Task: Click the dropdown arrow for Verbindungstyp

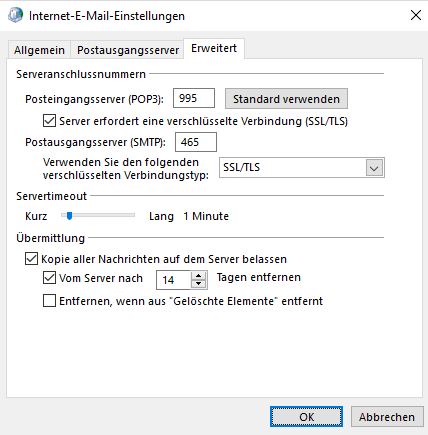Action: tap(374, 168)
